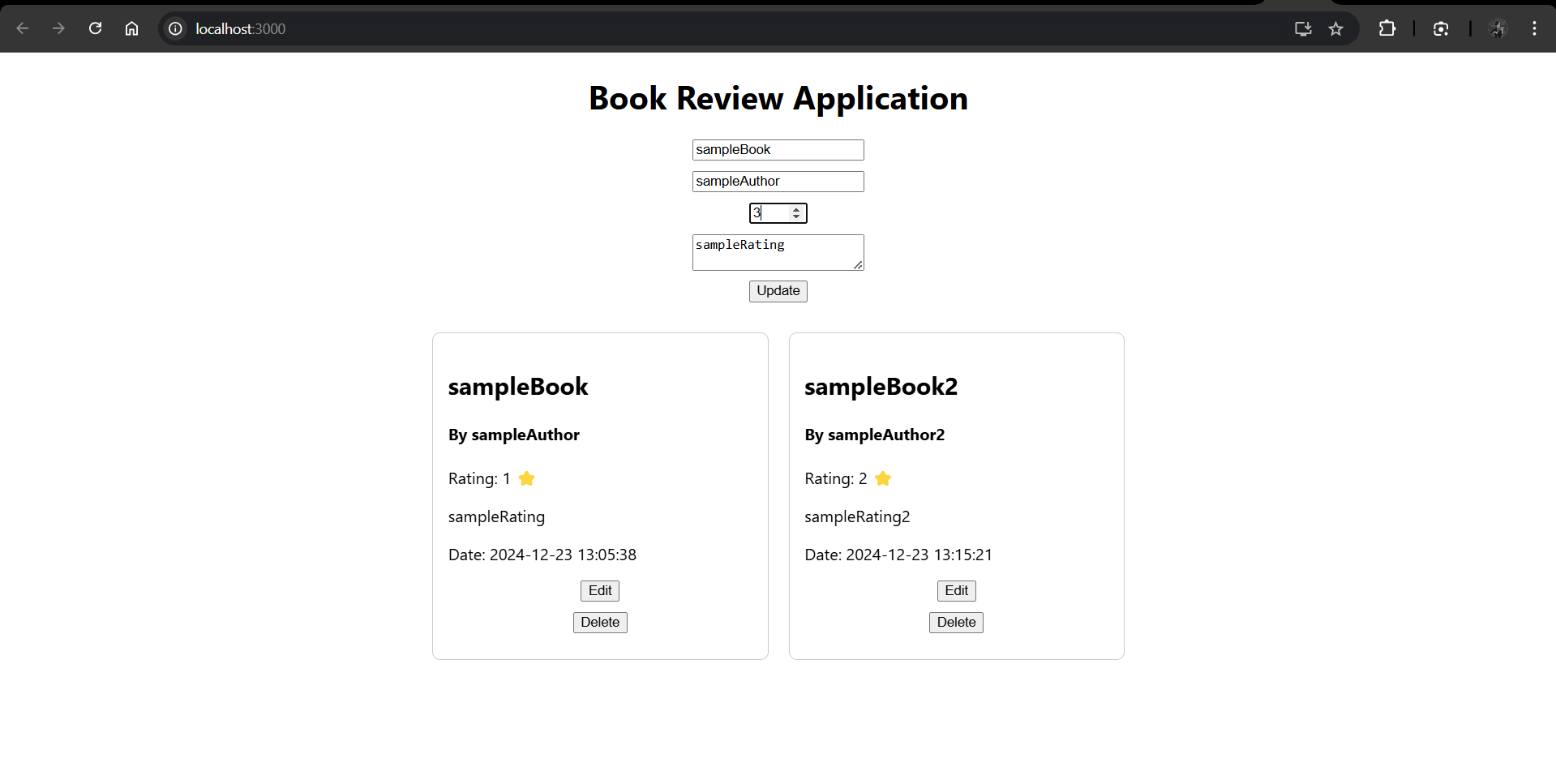Focus the review textarea with sampleRating
This screenshot has height=784, width=1556.
[x=778, y=252]
